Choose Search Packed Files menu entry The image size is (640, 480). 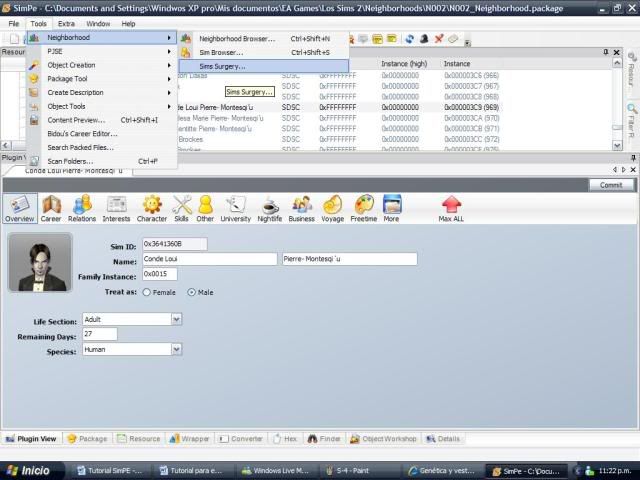pos(102,148)
